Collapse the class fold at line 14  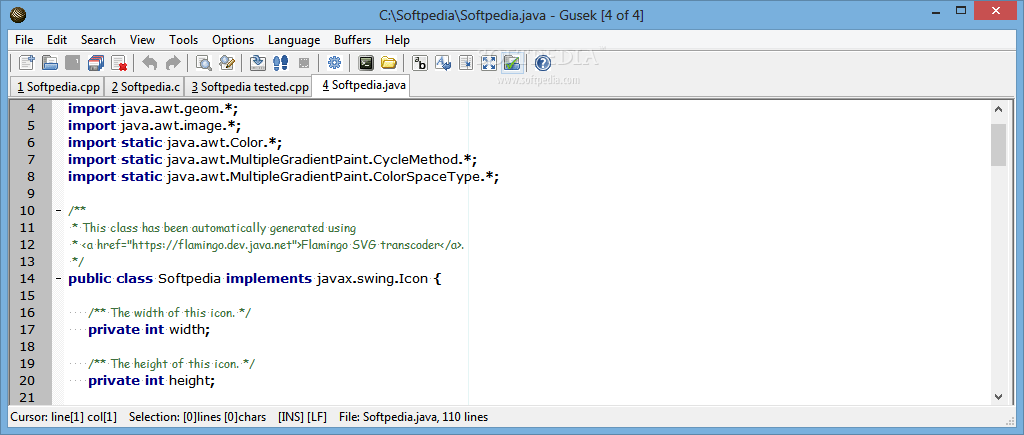pos(58,279)
